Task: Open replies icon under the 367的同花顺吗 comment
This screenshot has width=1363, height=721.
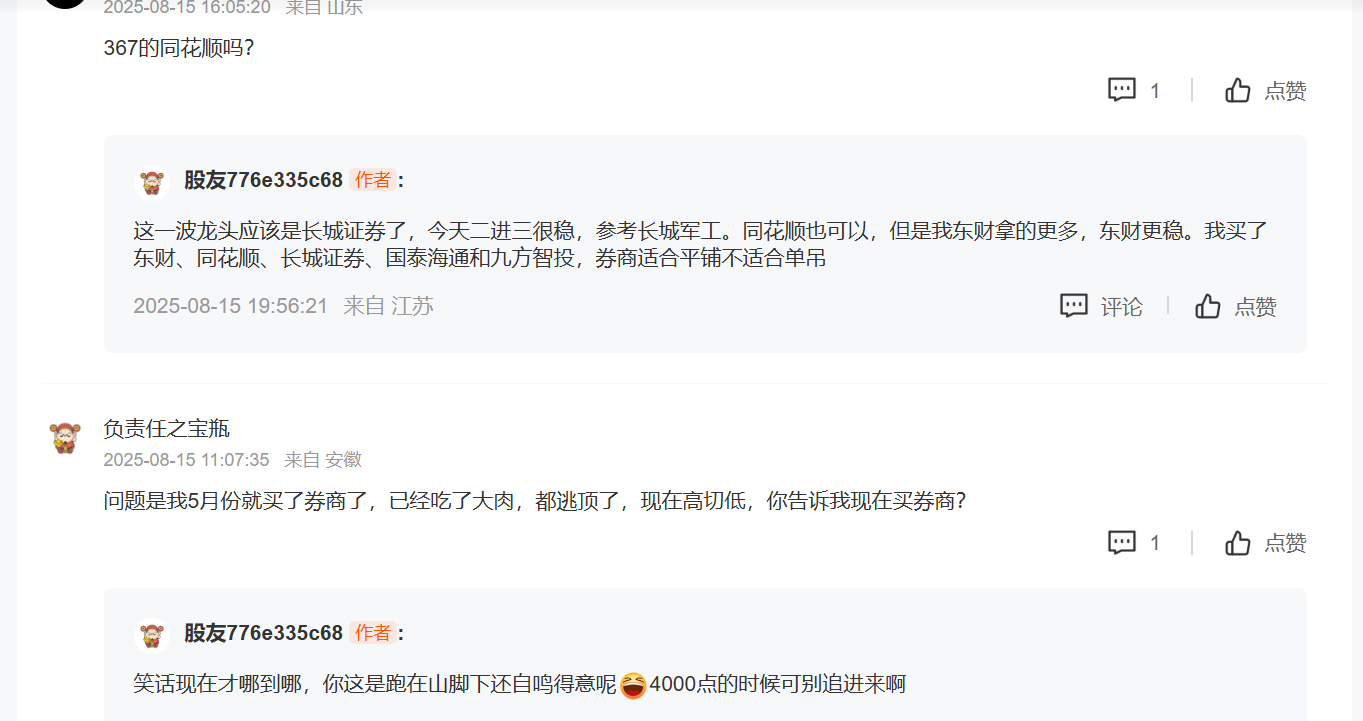Action: click(1122, 90)
